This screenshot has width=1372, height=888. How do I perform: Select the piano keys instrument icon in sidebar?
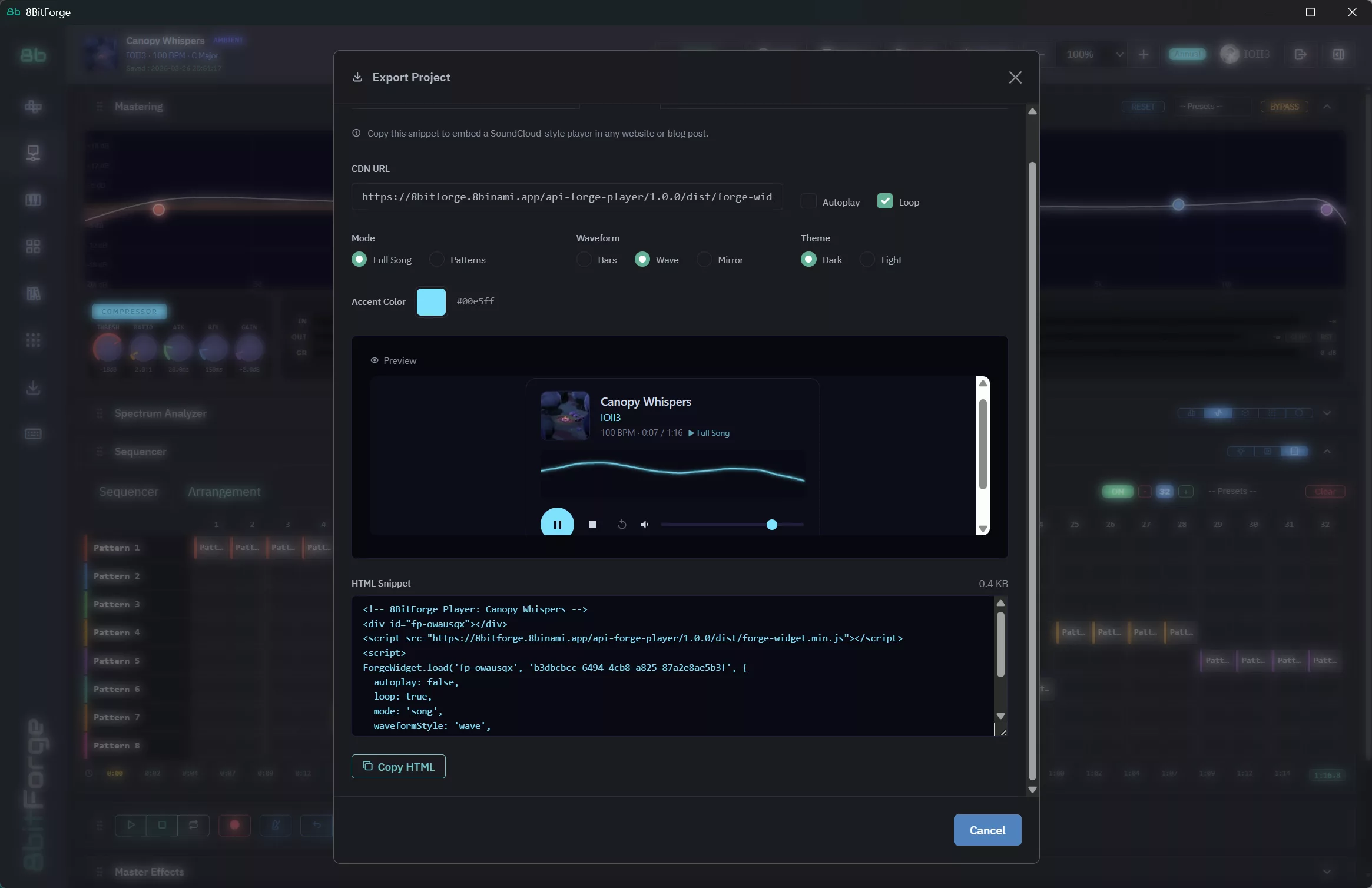[34, 200]
